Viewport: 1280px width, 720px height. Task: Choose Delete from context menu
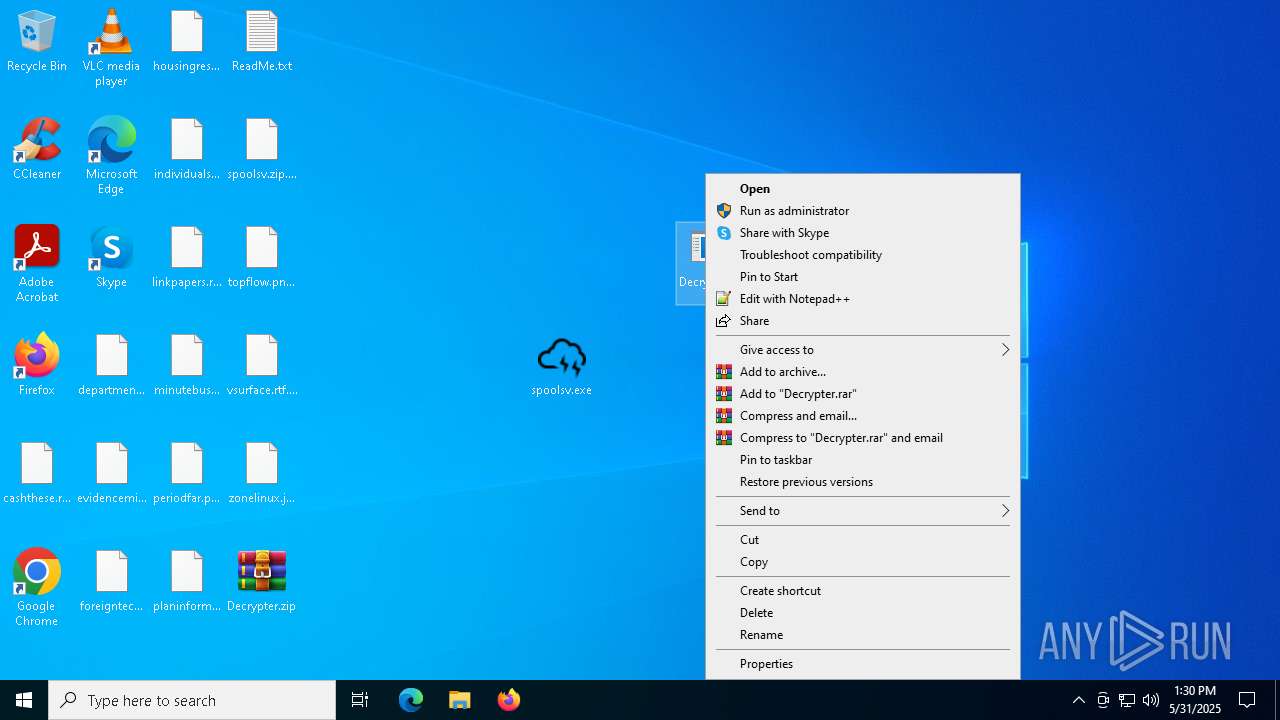[863, 613]
